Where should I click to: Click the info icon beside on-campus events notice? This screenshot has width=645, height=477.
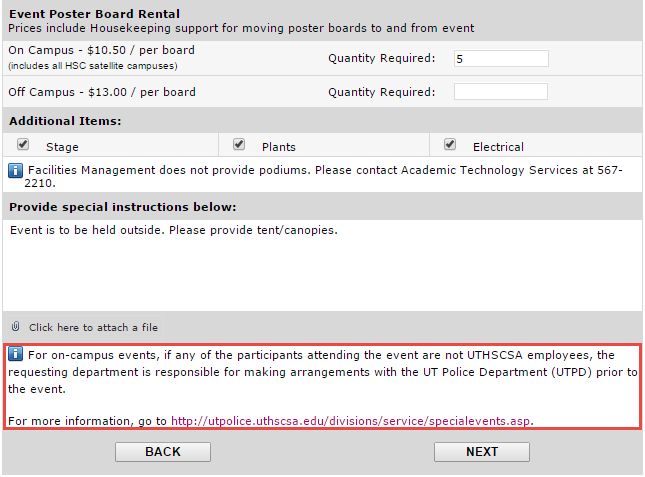(x=16, y=355)
